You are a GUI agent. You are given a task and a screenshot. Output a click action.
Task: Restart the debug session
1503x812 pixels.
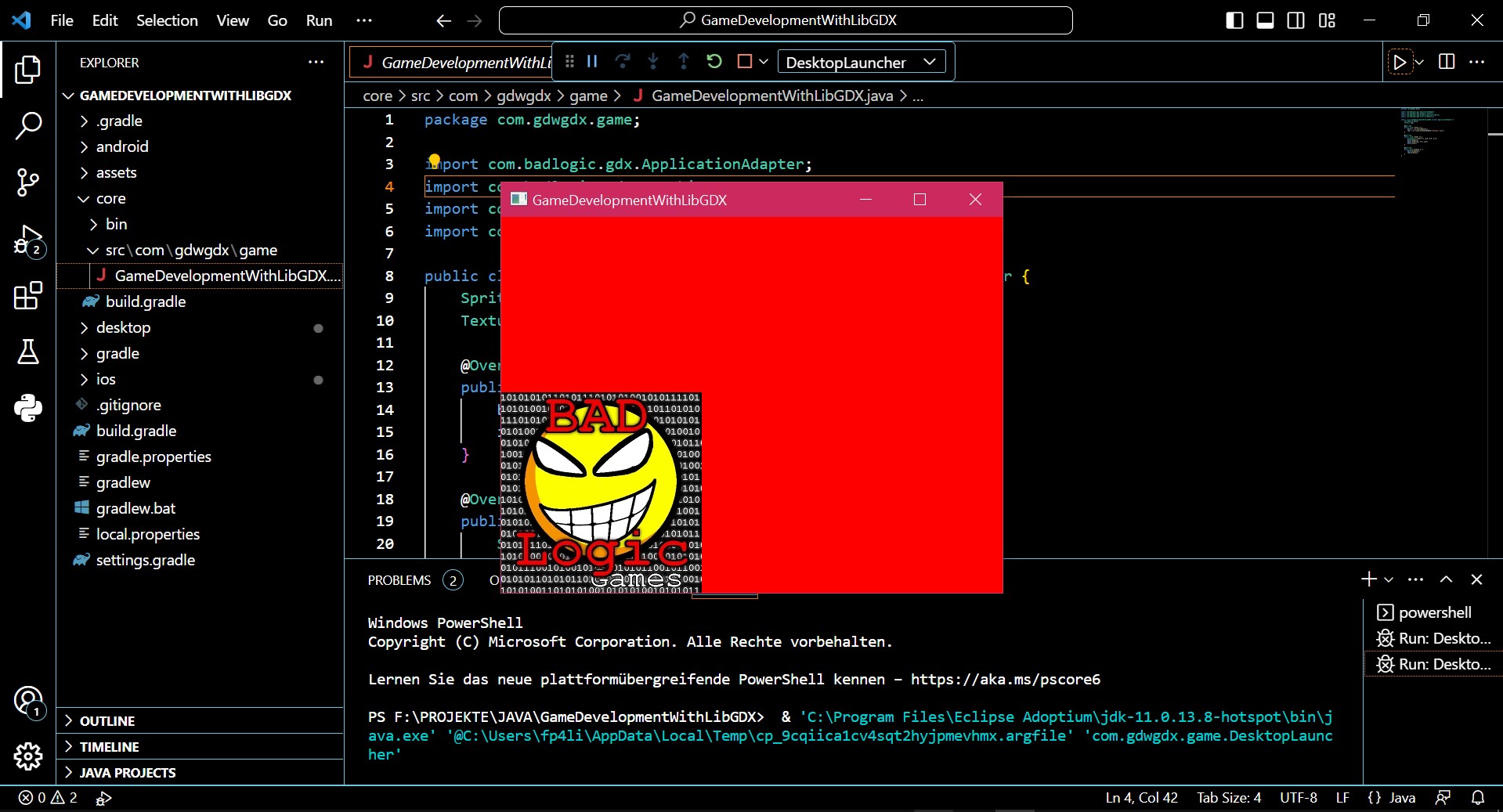[714, 61]
